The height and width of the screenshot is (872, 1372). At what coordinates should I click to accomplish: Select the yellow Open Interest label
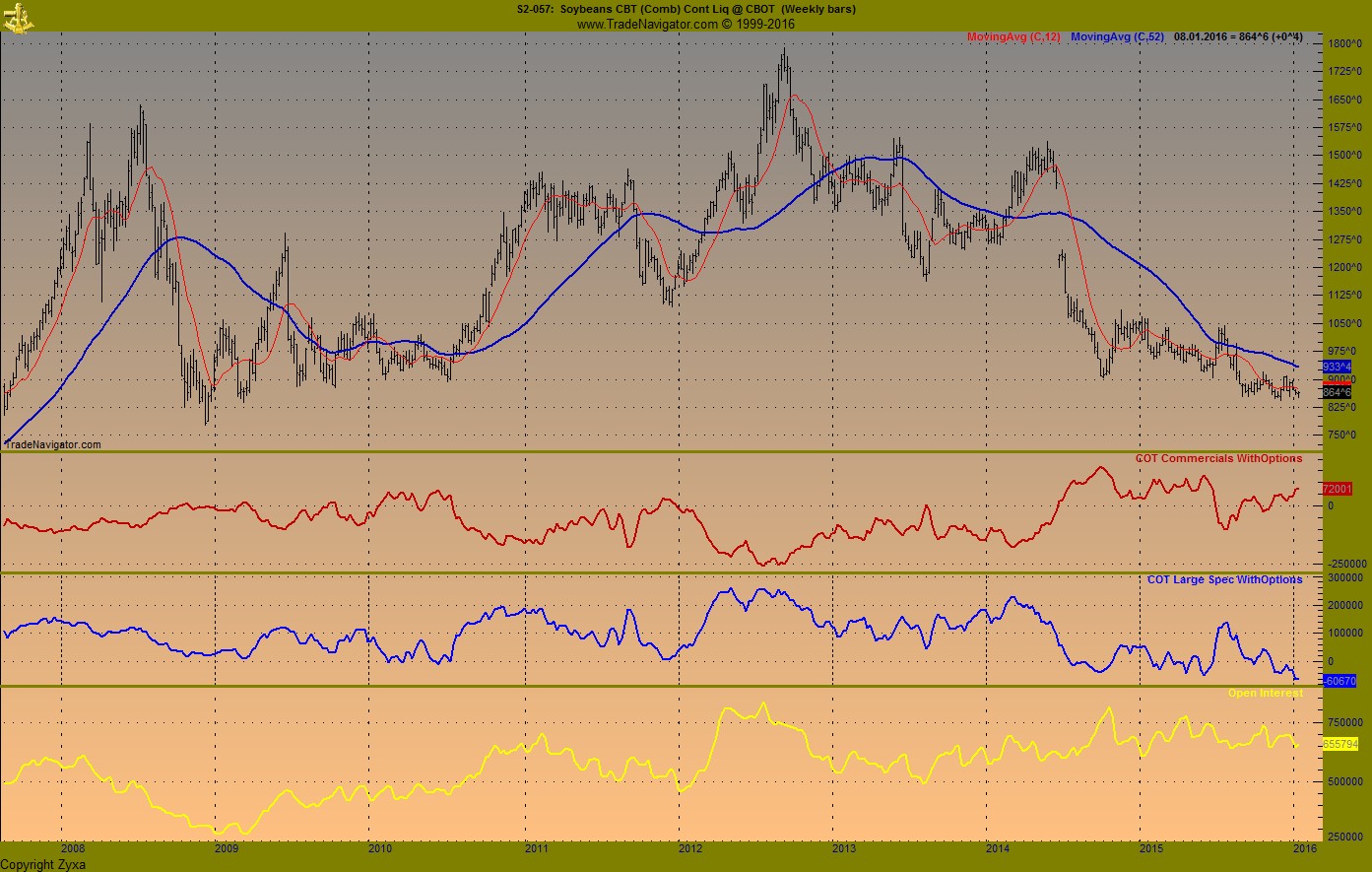pos(1265,693)
